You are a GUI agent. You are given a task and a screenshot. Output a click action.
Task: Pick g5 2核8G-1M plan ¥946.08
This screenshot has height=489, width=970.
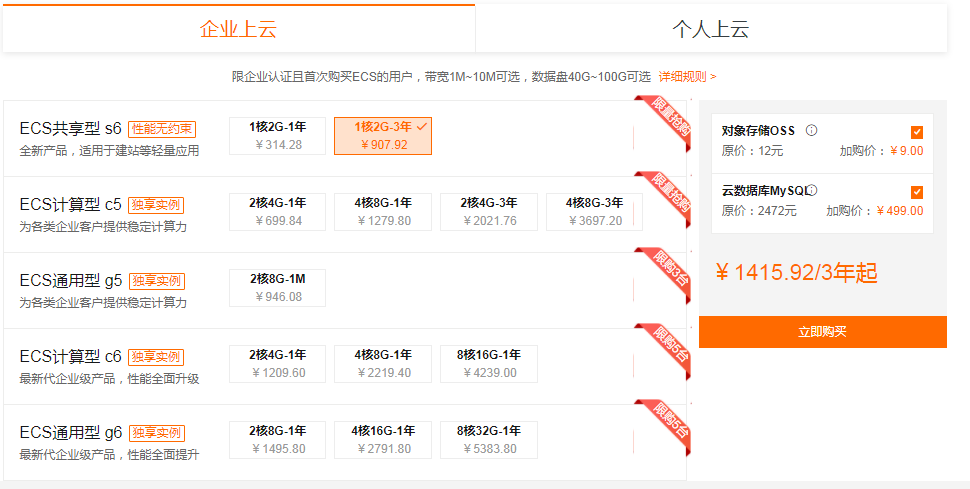(x=277, y=288)
